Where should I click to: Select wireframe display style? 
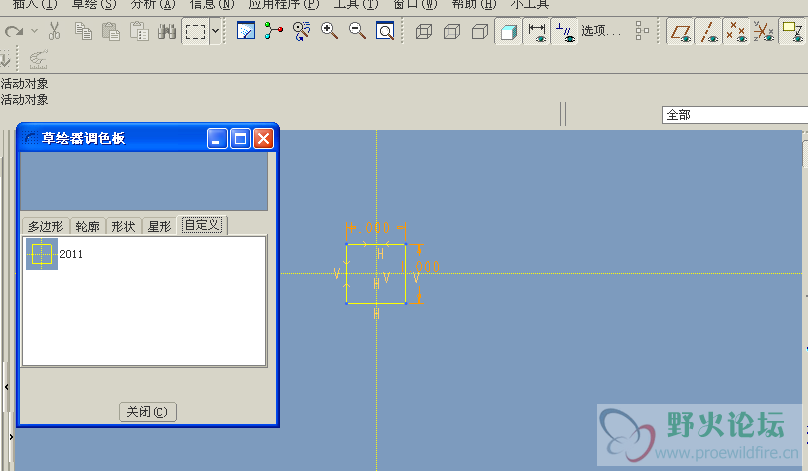424,31
